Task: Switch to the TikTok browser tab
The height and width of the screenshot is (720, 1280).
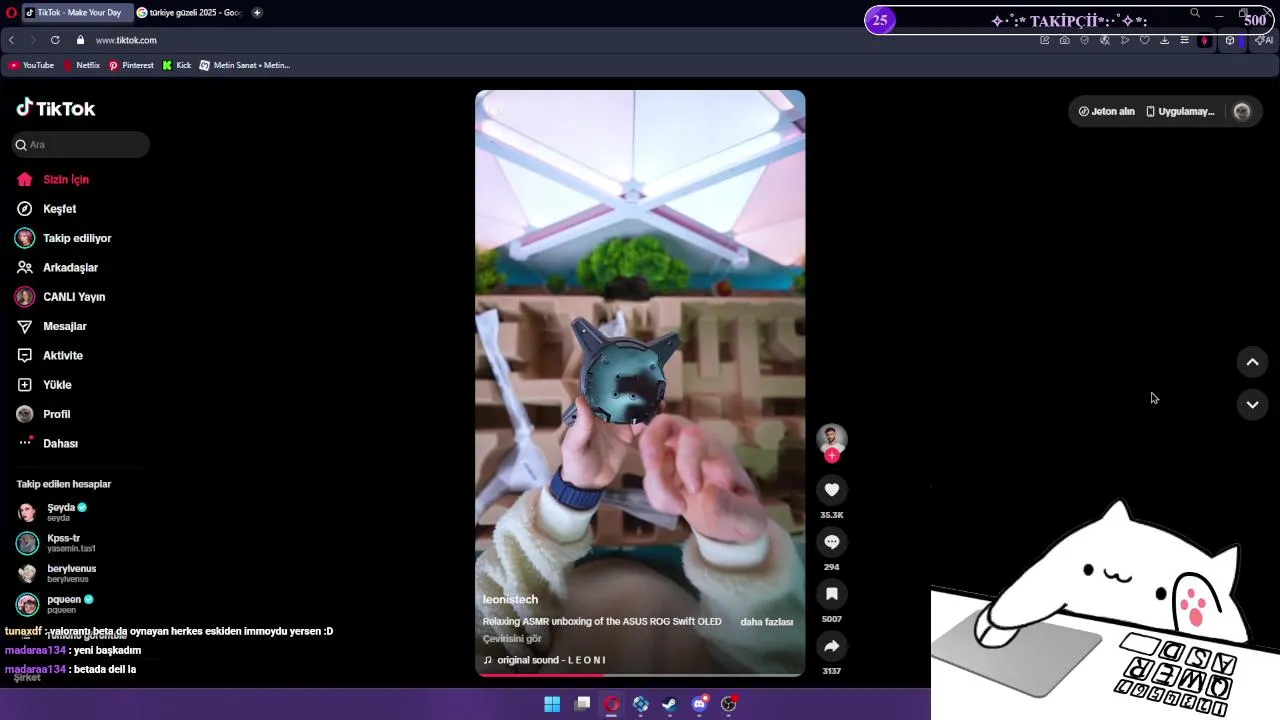Action: [76, 13]
